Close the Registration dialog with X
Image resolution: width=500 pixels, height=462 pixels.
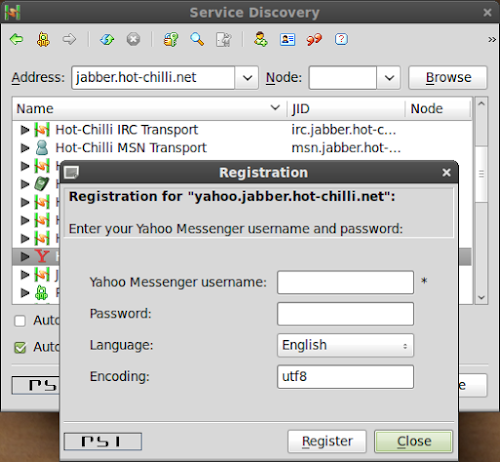pyautogui.click(x=446, y=172)
